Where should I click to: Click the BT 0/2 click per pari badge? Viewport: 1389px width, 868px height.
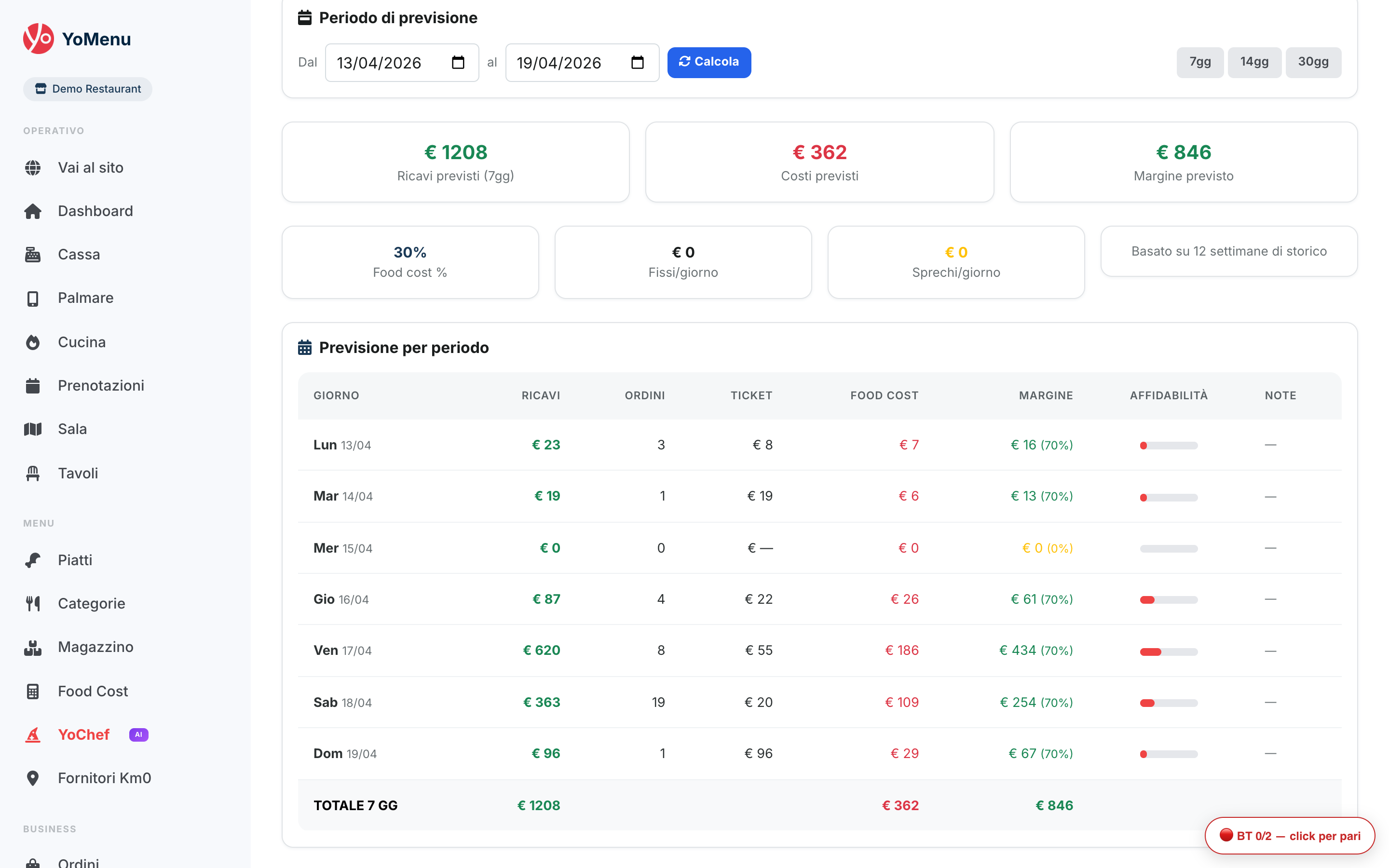click(x=1289, y=835)
